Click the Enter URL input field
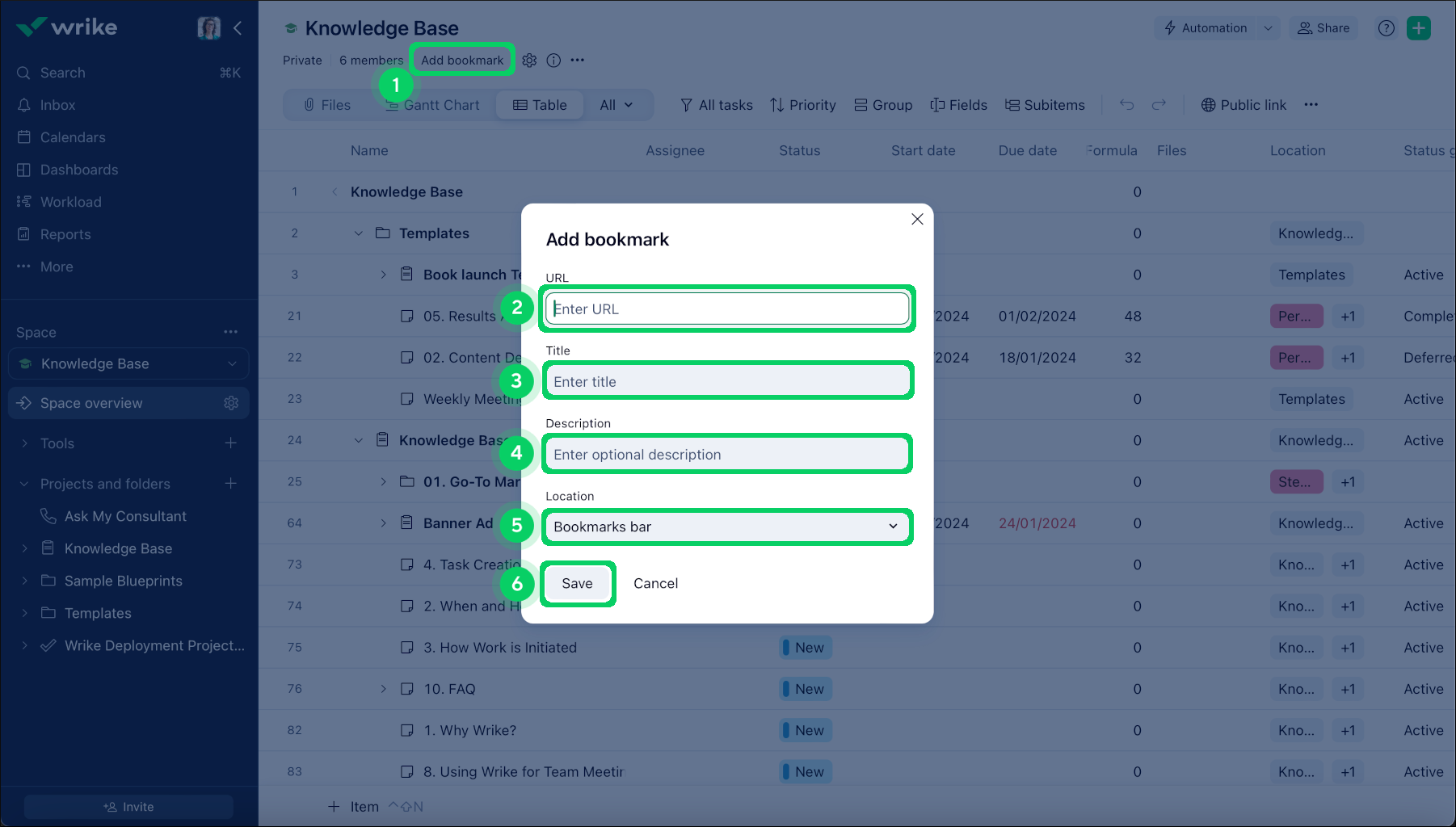Viewport: 1456px width, 827px height. [726, 309]
